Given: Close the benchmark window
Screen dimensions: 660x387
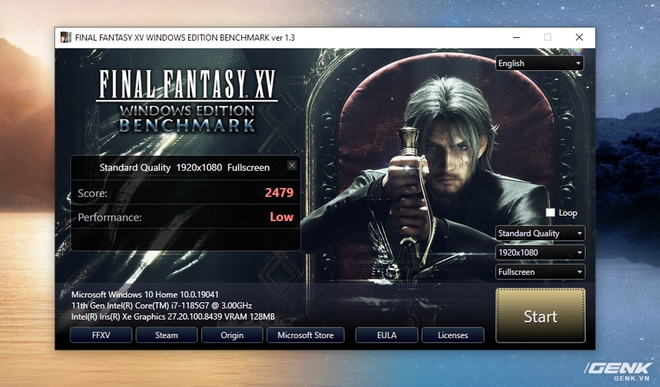Looking at the screenshot, I should [579, 37].
